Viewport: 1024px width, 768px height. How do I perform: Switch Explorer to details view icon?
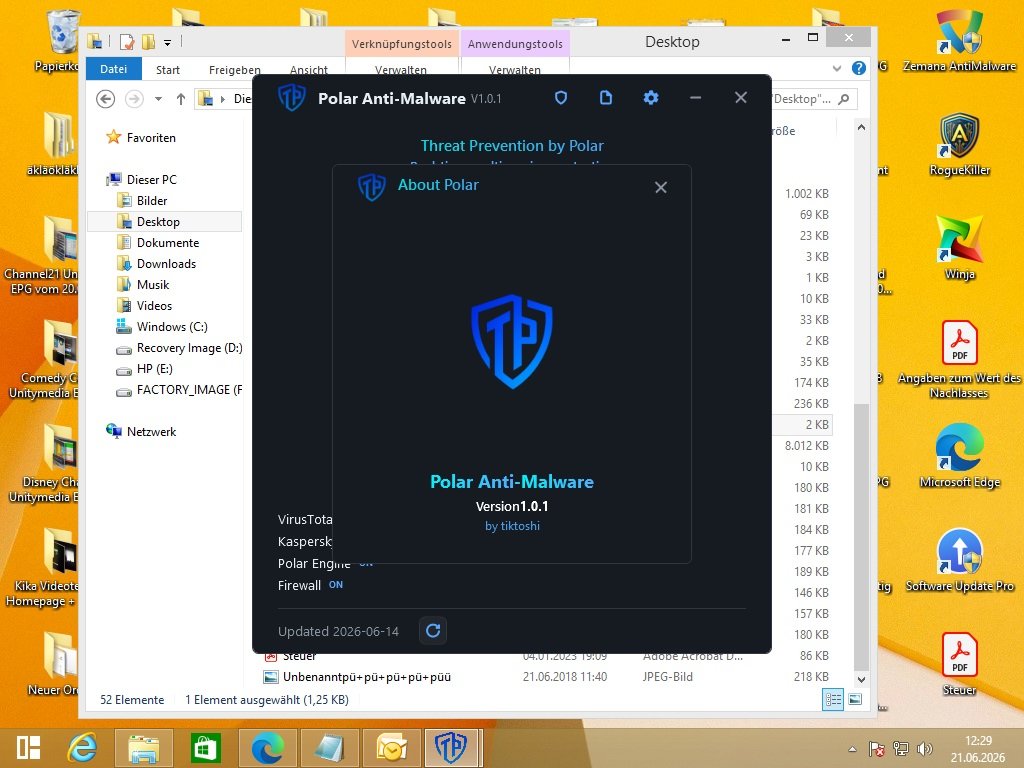(x=833, y=699)
